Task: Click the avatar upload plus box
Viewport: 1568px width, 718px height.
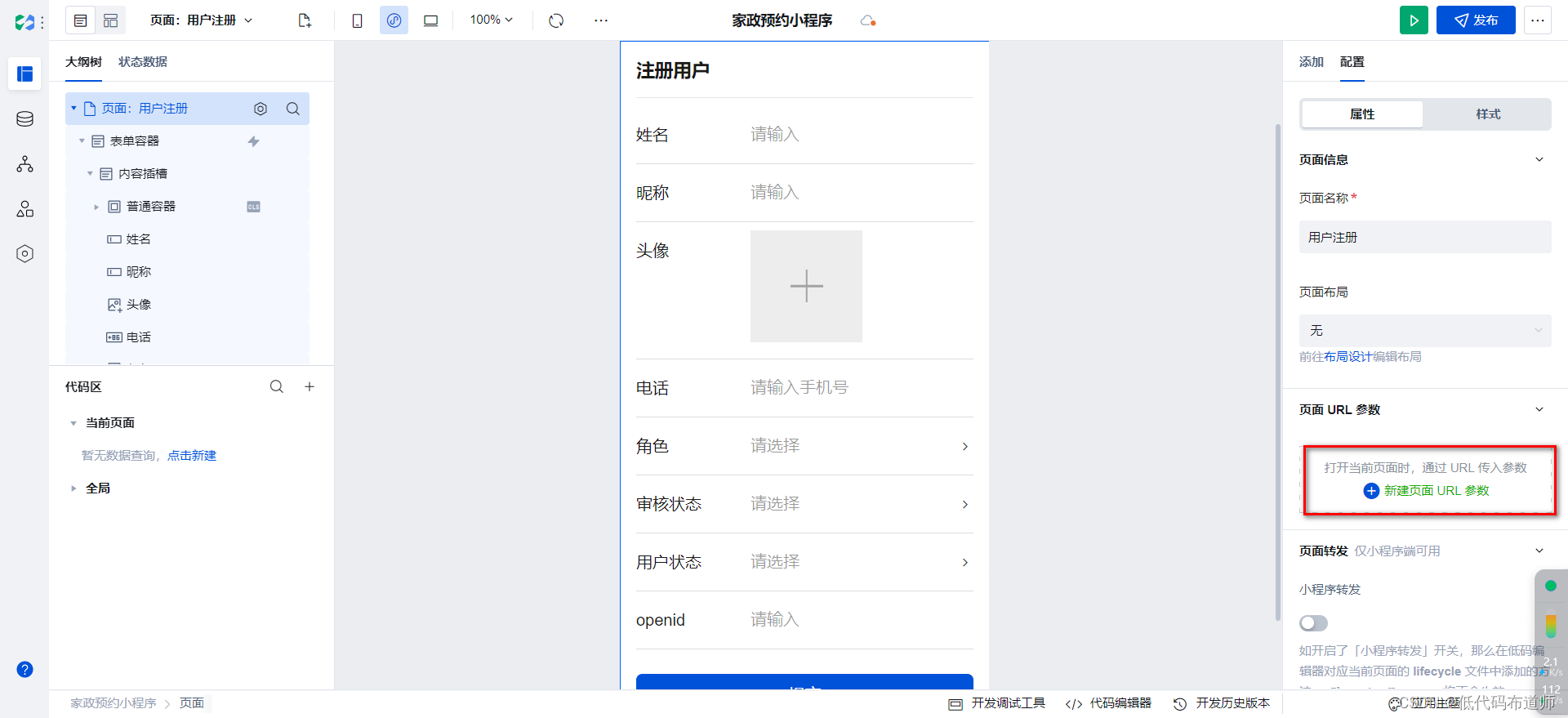Action: tap(806, 286)
